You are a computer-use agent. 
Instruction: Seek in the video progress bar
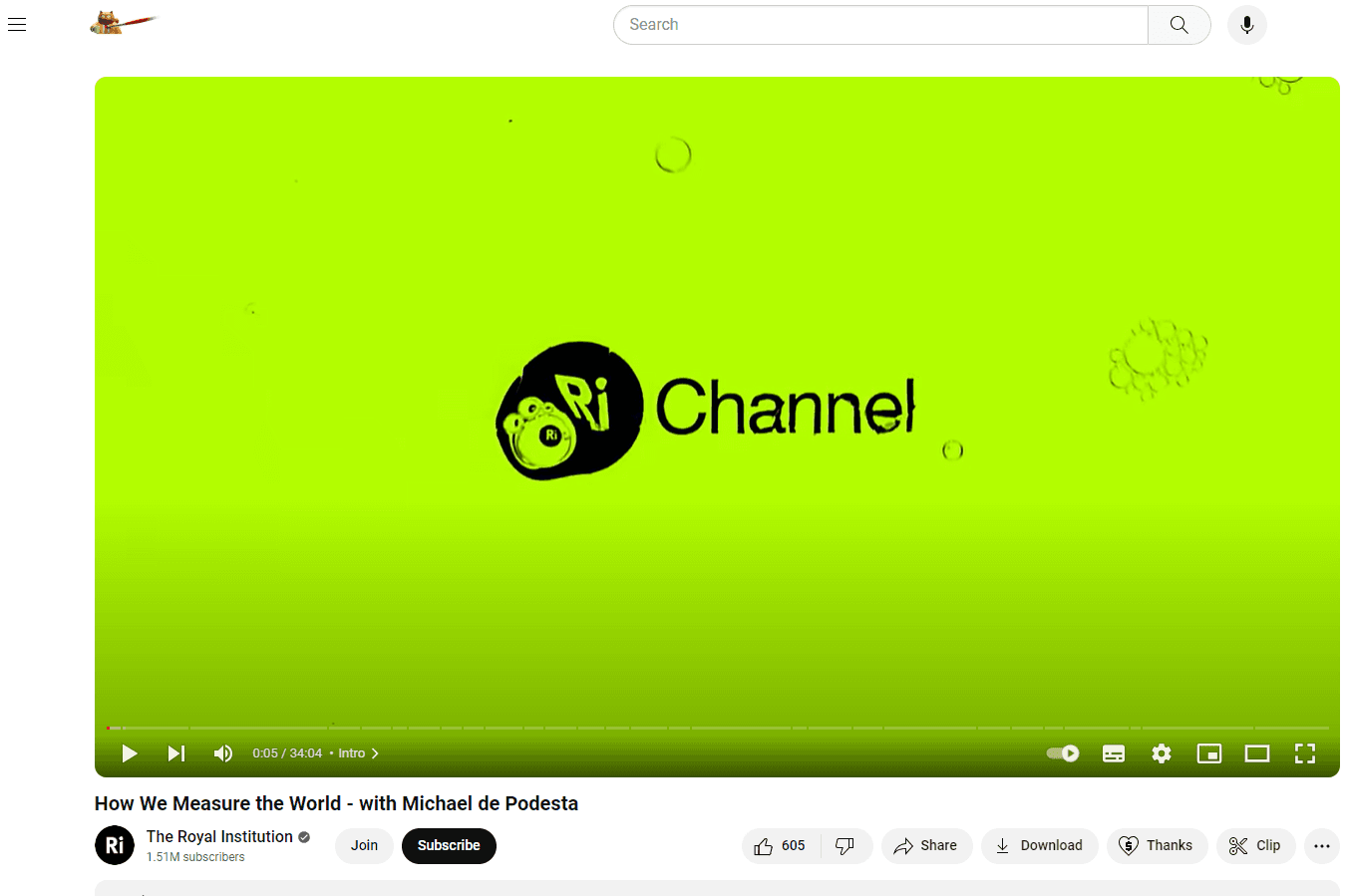[717, 728]
